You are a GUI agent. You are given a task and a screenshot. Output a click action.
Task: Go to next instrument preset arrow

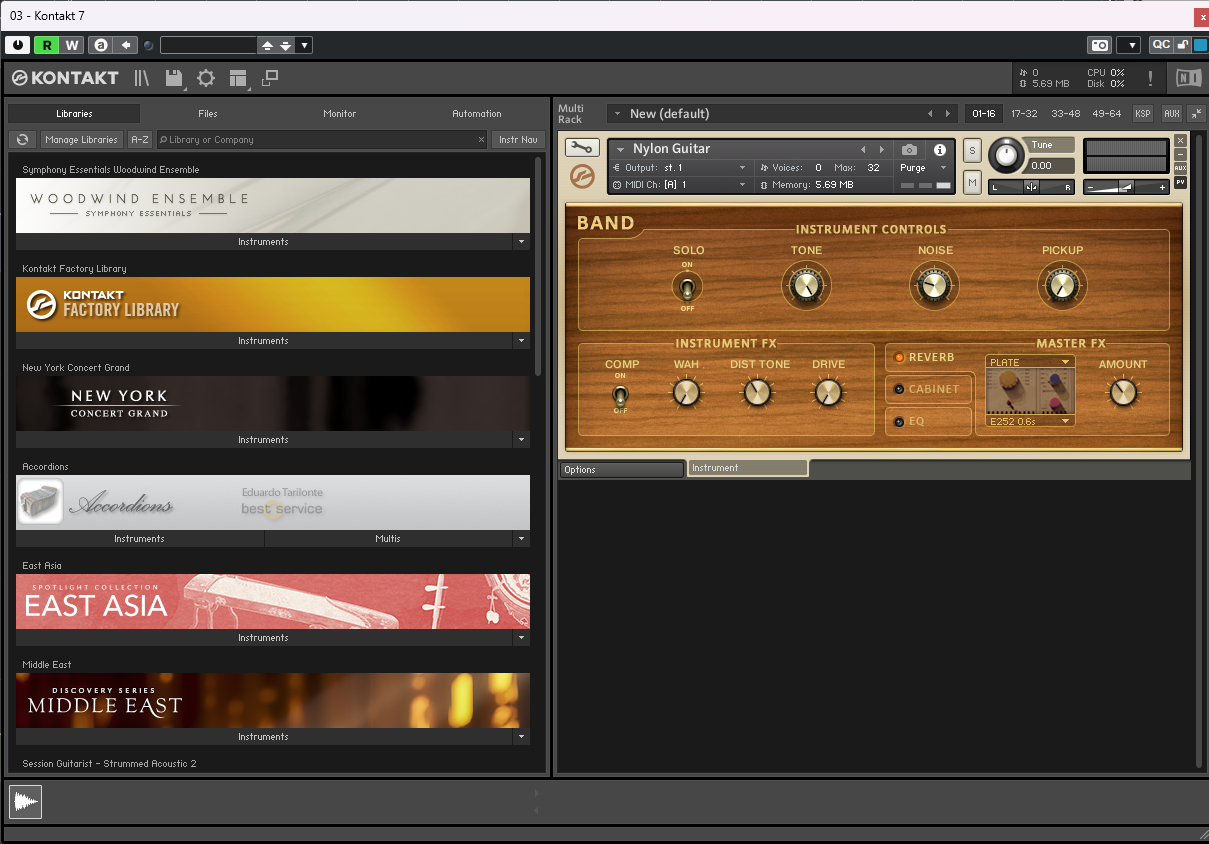[881, 150]
